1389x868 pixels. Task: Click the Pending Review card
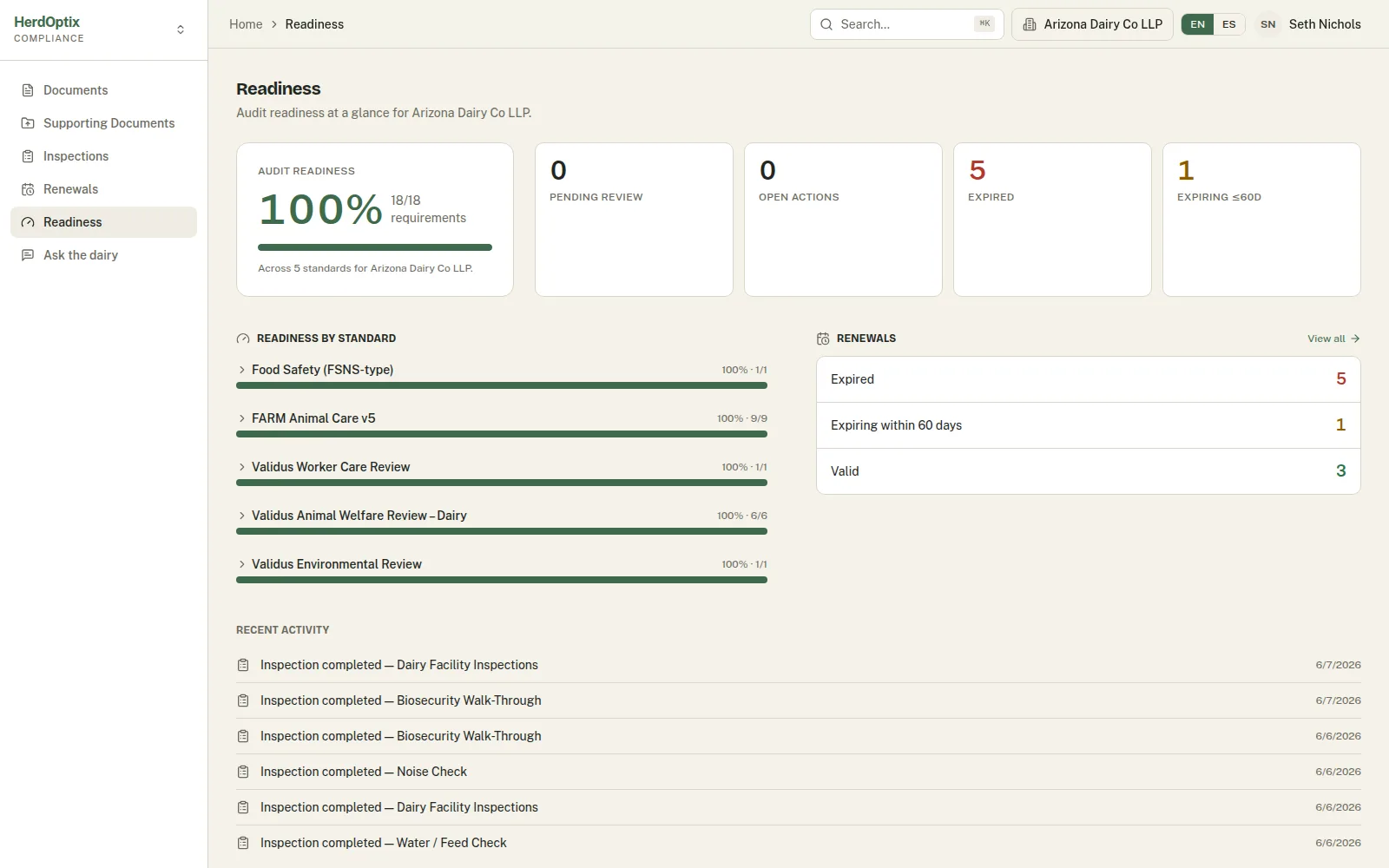(634, 220)
